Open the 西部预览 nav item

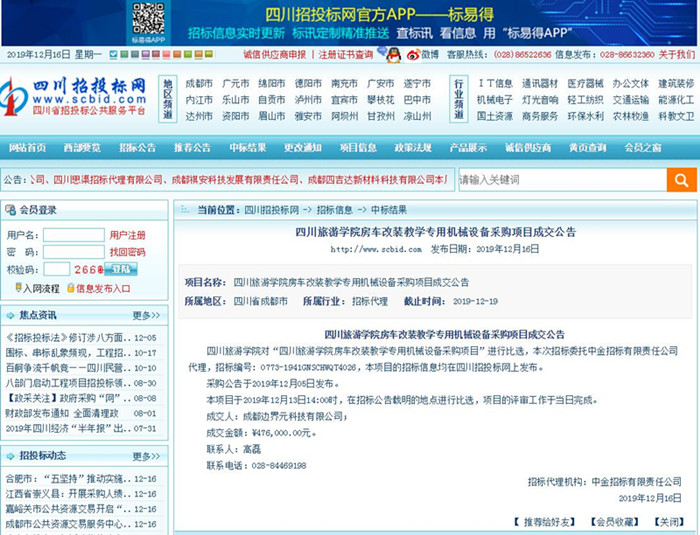(82, 148)
